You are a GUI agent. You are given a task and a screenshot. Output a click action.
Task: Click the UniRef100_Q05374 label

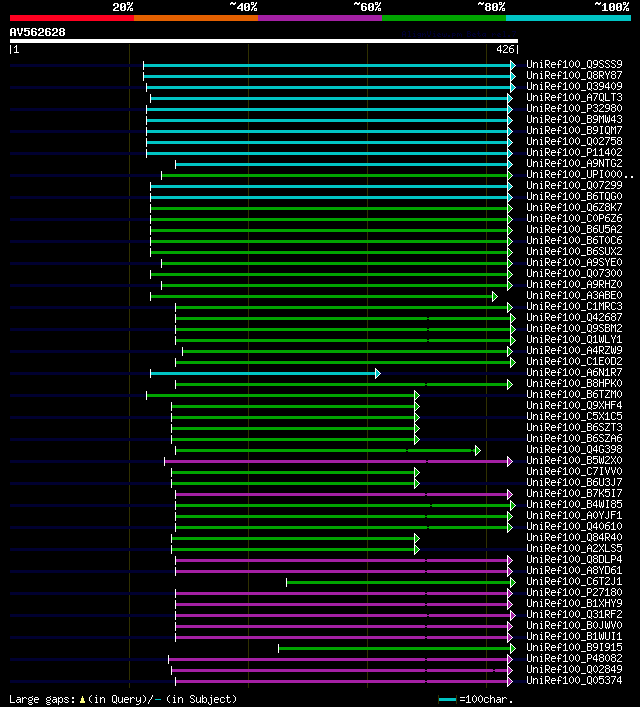click(574, 680)
